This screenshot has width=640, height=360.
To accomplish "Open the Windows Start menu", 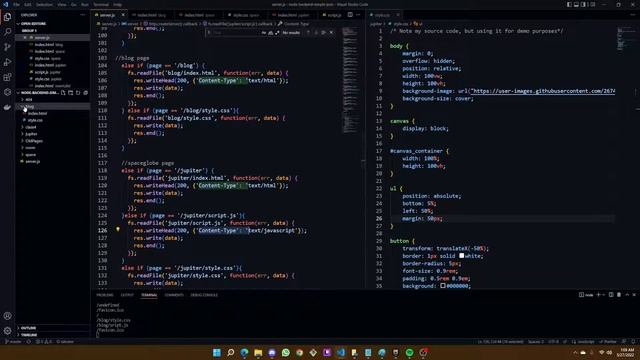I will (217, 353).
